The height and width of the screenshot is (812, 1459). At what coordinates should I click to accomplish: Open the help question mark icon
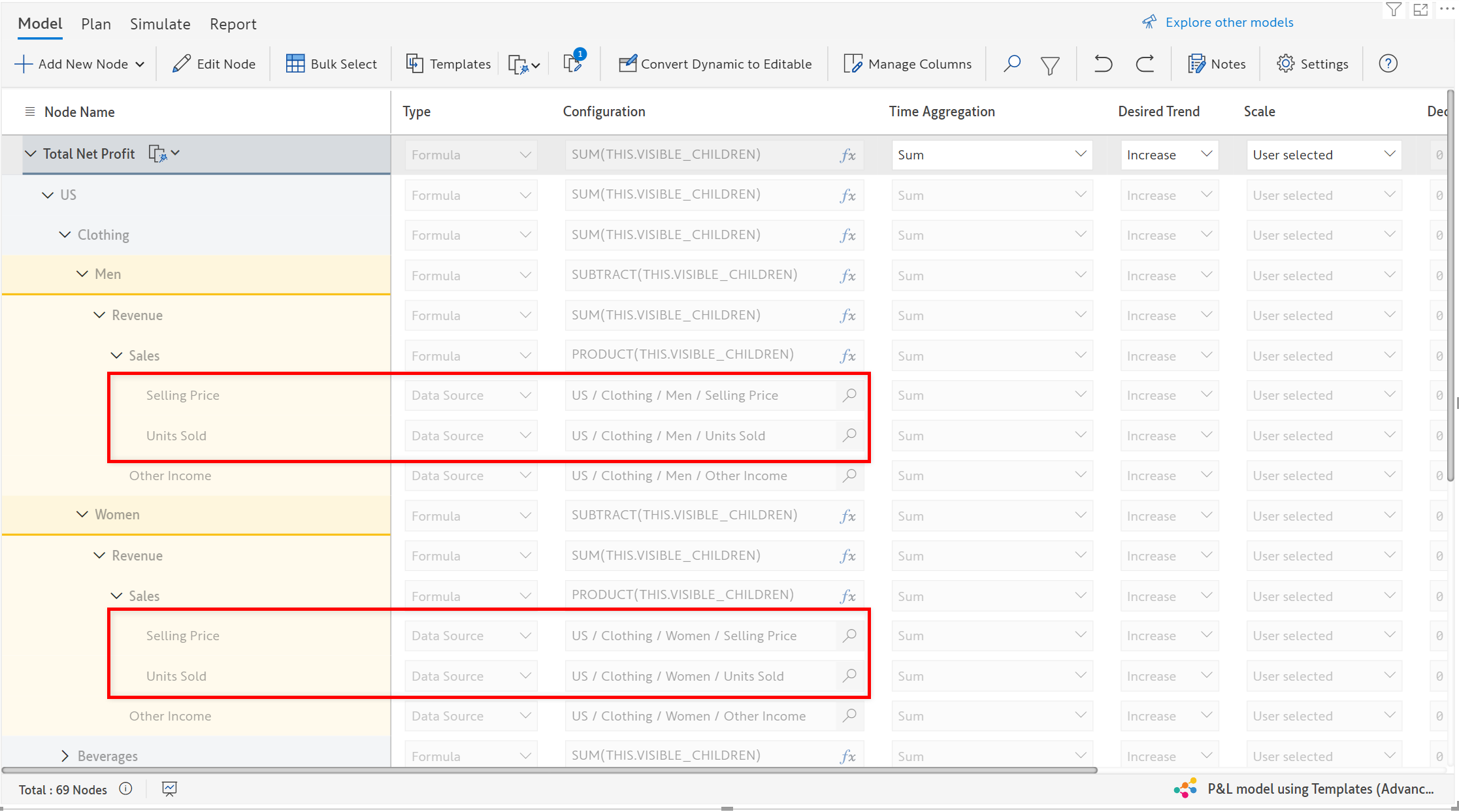(1388, 64)
